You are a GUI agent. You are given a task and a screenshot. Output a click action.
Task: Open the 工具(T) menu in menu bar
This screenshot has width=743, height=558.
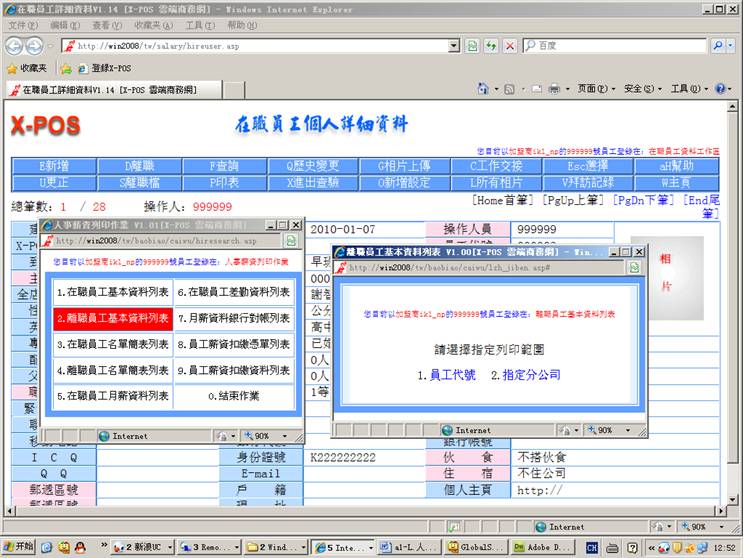coord(200,25)
